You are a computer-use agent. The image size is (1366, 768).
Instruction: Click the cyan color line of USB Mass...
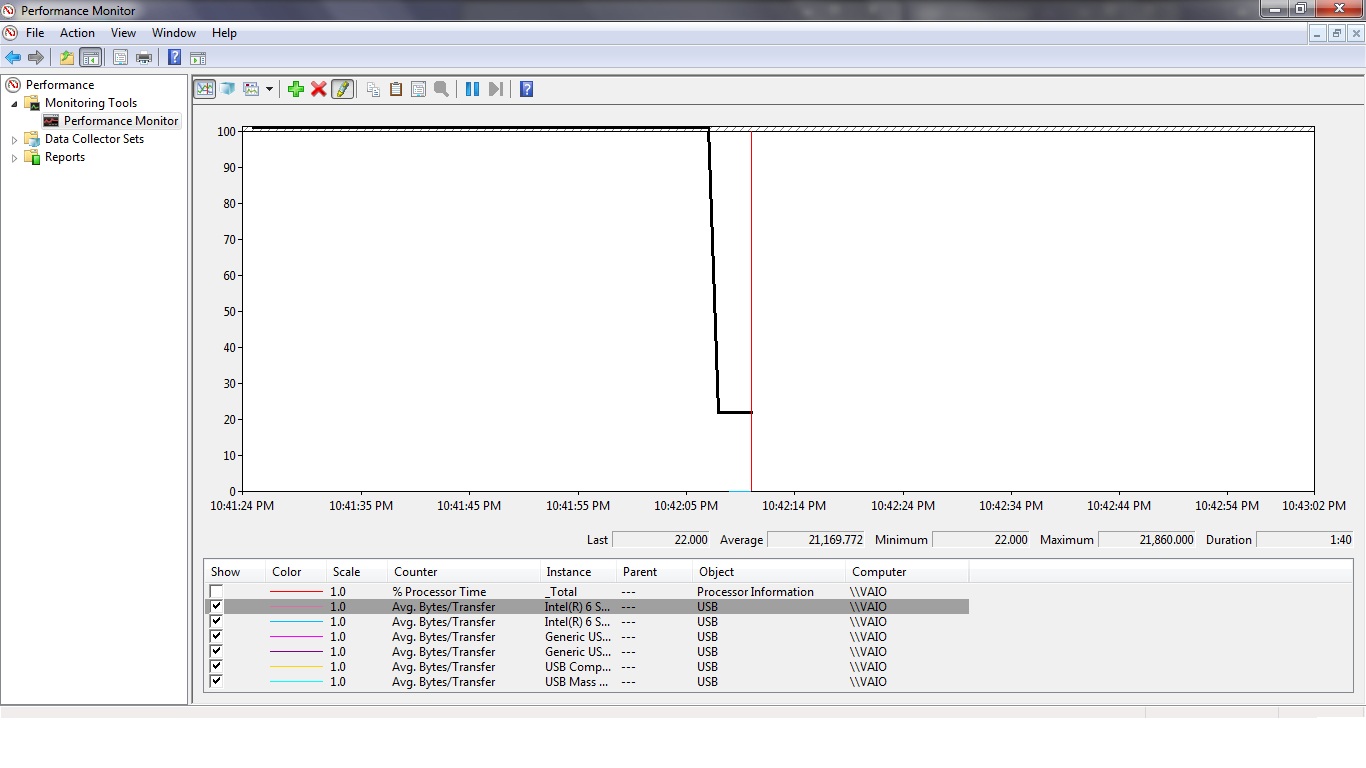(296, 682)
